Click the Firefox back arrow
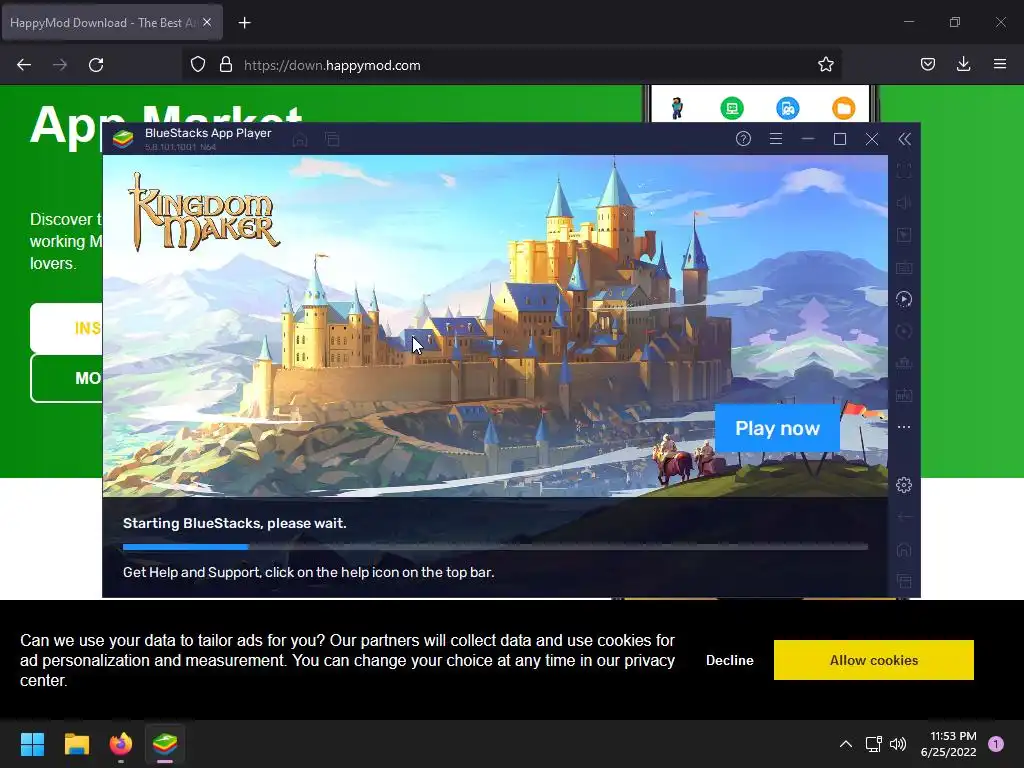 click(24, 65)
